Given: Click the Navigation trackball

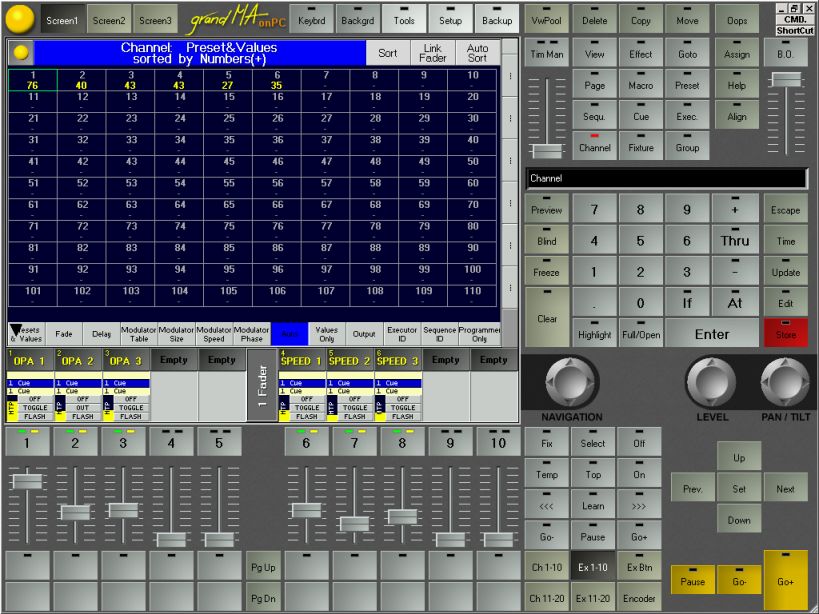Looking at the screenshot, I should pos(570,383).
